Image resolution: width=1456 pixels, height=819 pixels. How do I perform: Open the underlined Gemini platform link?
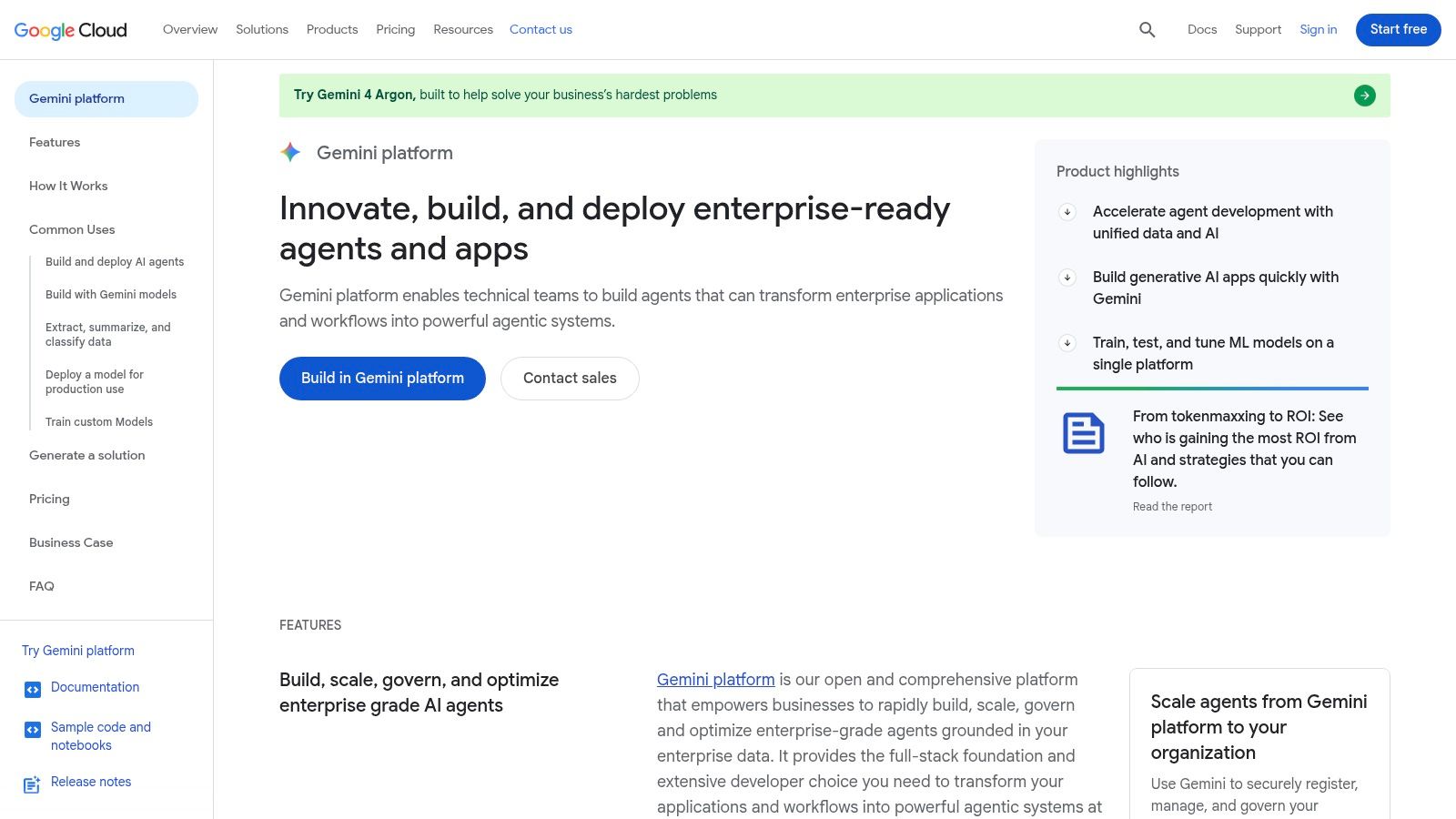[x=716, y=680]
